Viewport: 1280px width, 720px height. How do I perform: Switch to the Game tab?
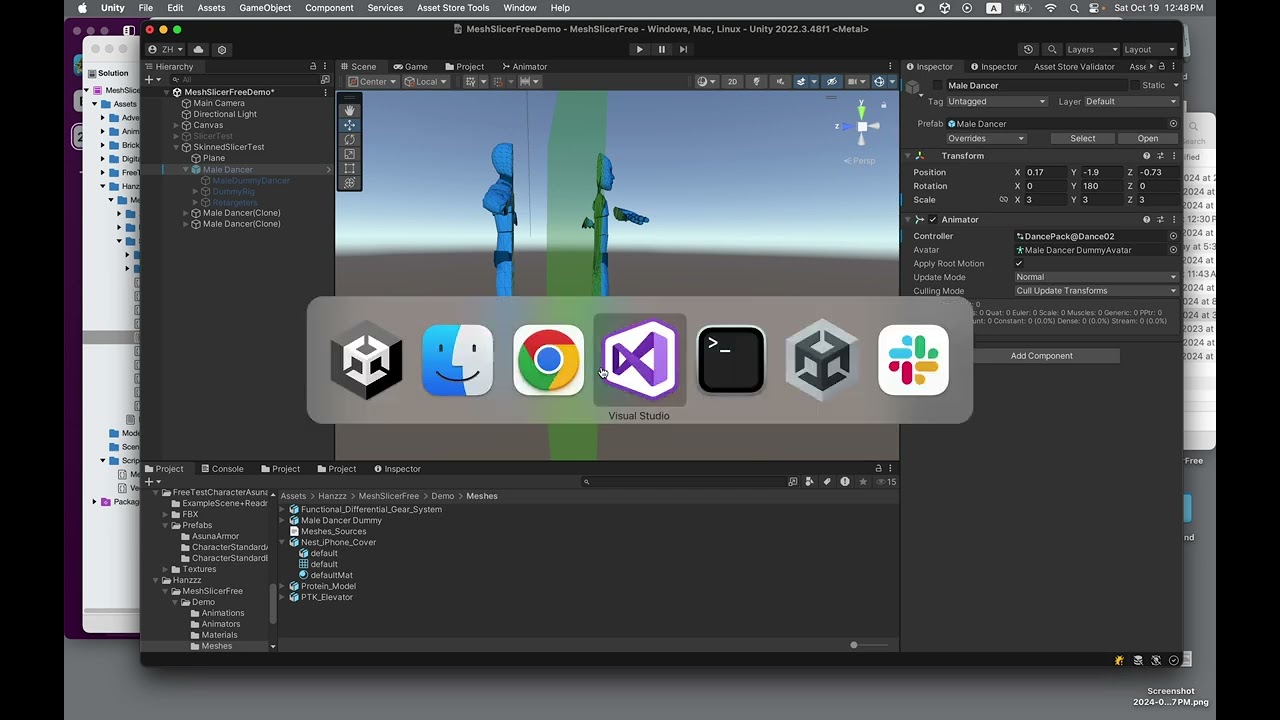pos(410,67)
